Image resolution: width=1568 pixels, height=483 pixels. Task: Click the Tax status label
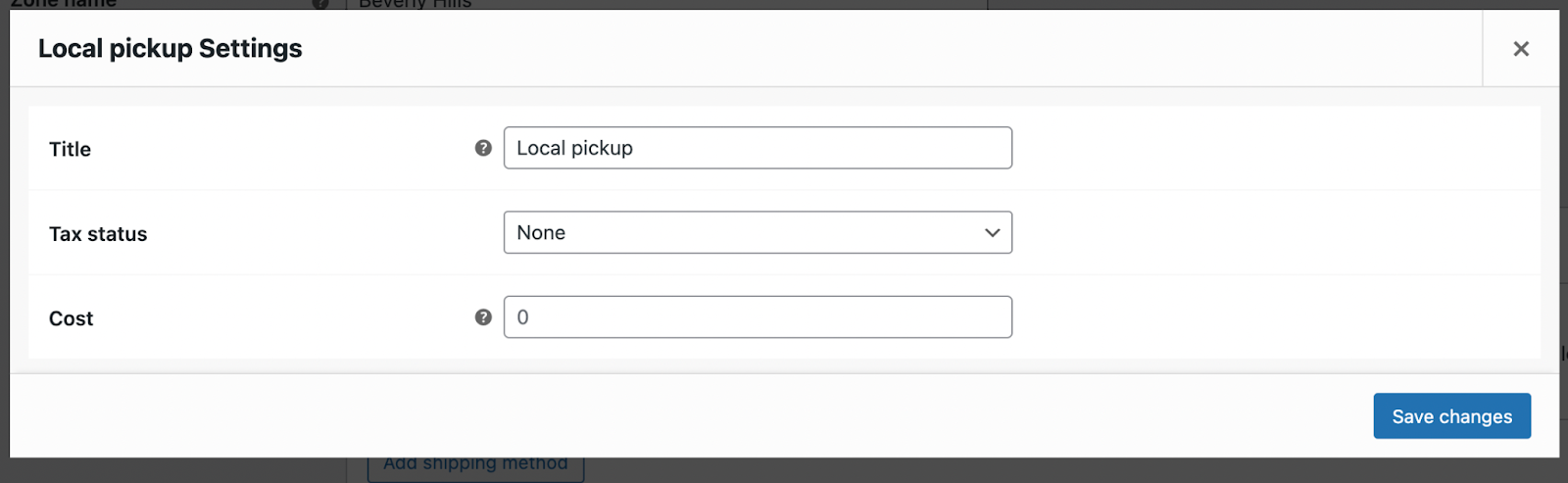tap(98, 234)
